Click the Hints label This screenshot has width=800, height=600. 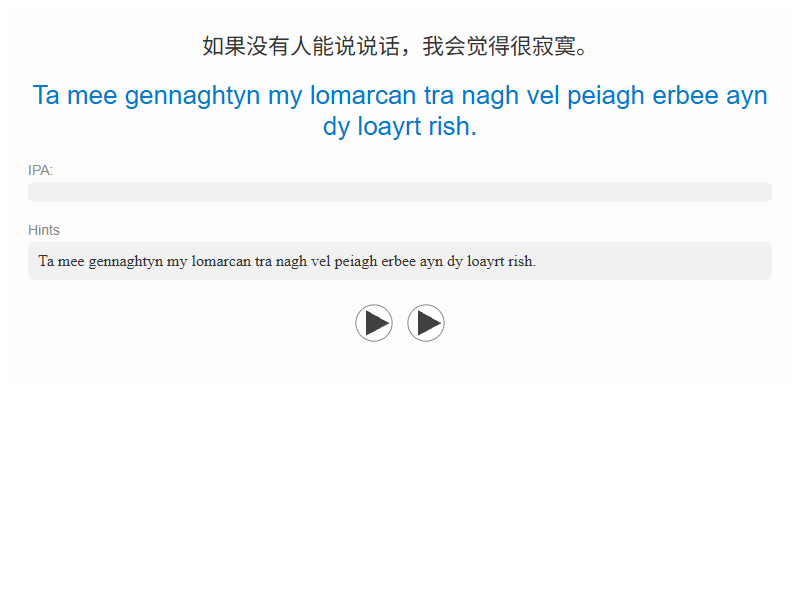44,230
